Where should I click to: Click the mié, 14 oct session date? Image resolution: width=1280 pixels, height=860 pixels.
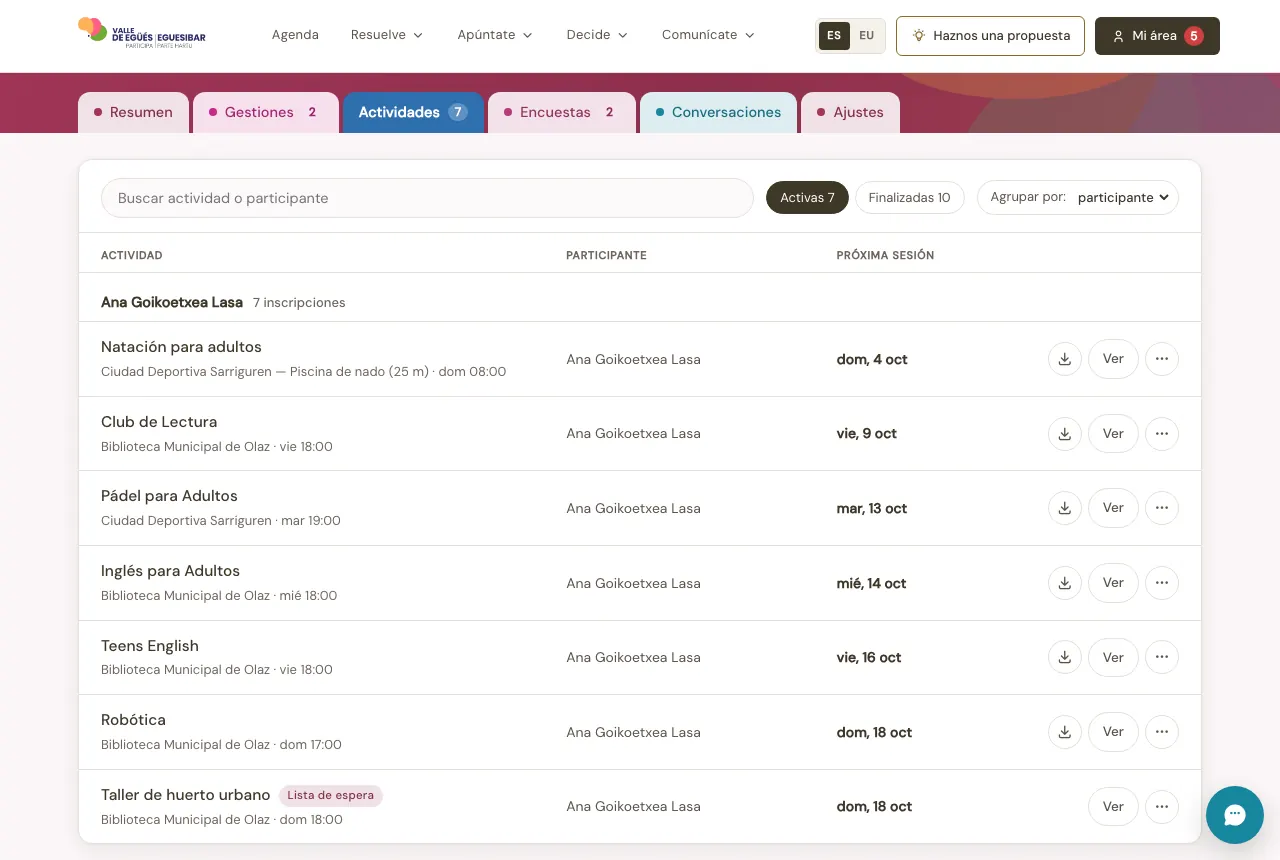[872, 583]
